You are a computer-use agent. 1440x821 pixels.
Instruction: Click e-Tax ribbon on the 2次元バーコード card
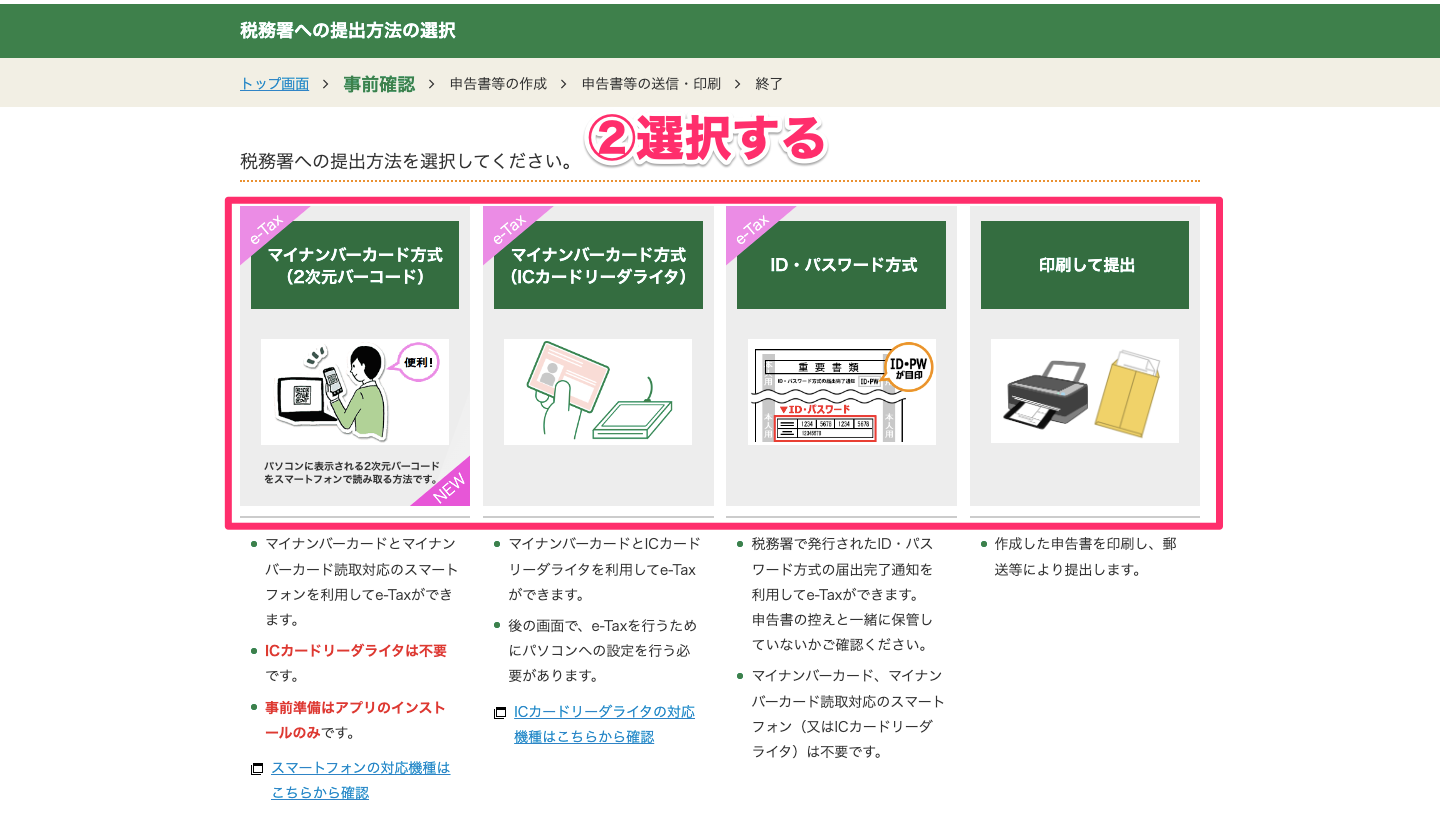pos(266,228)
